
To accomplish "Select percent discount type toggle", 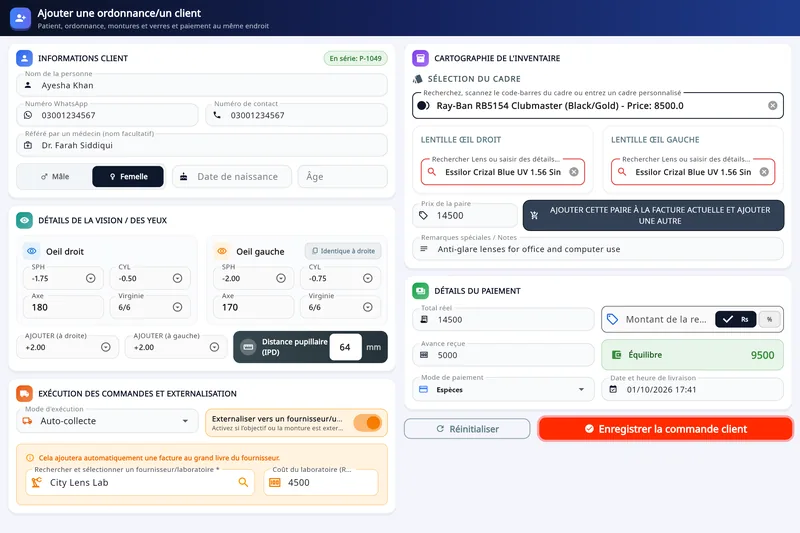I will [769, 319].
